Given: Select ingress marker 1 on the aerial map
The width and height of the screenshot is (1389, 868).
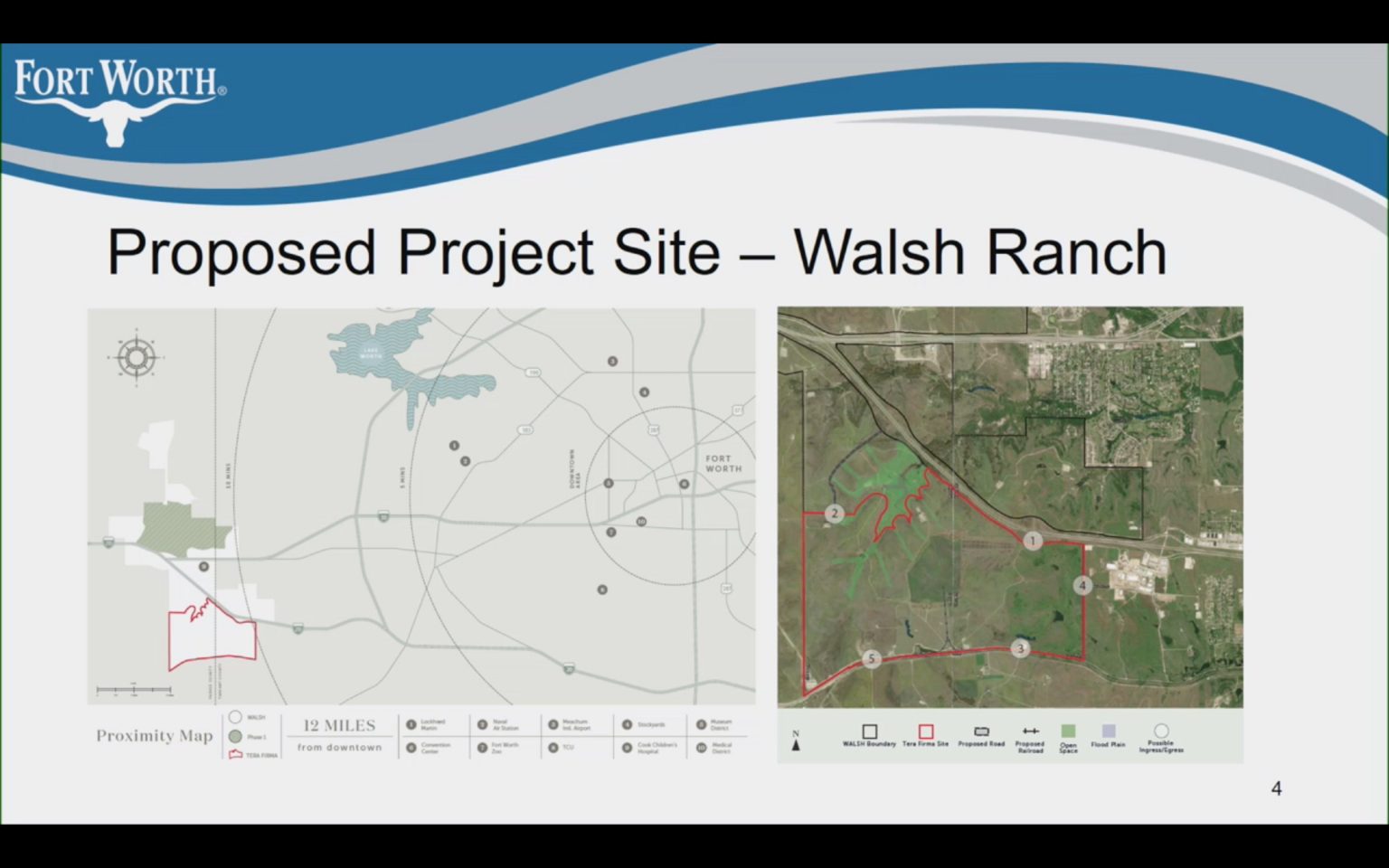Looking at the screenshot, I should 1033,541.
